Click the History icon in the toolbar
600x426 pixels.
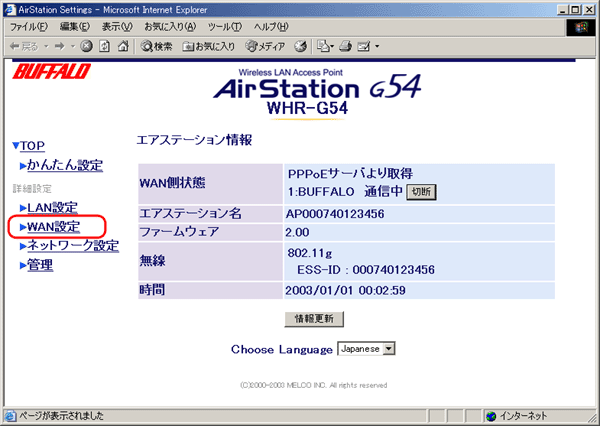tap(301, 46)
